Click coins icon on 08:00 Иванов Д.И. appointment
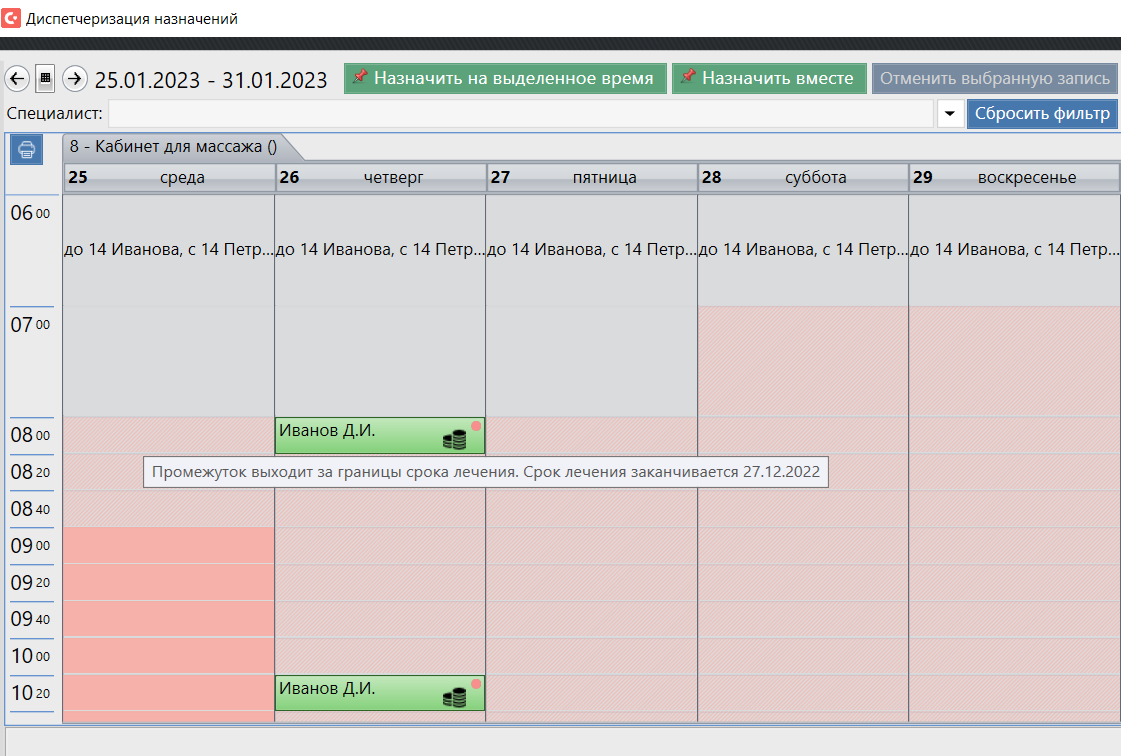The width and height of the screenshot is (1121, 756). (455, 439)
